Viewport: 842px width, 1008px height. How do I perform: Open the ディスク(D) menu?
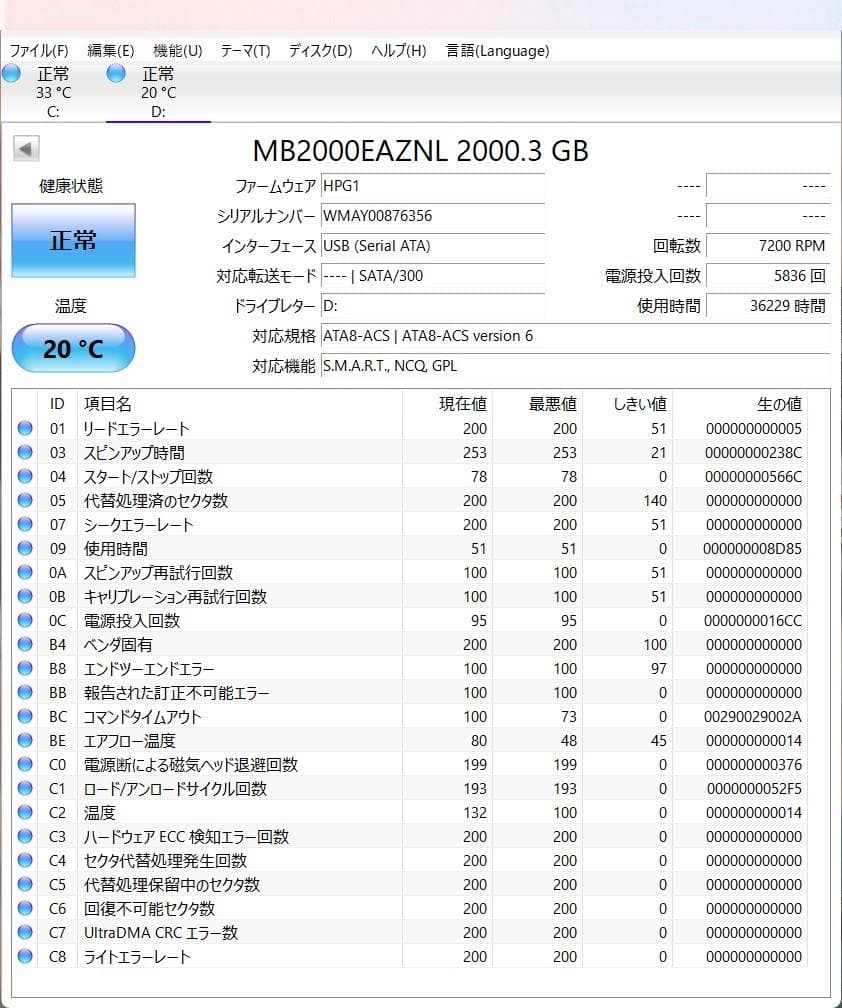[320, 51]
